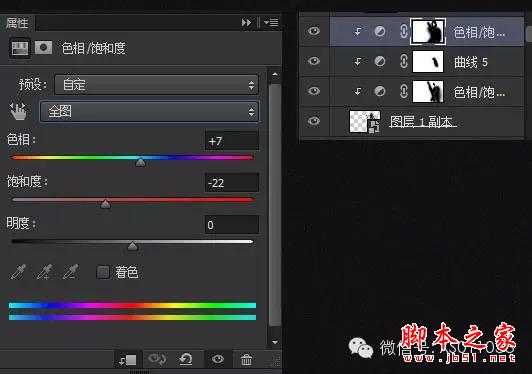The image size is (532, 374).
Task: Reset adjustment to defaults icon
Action: (x=186, y=359)
